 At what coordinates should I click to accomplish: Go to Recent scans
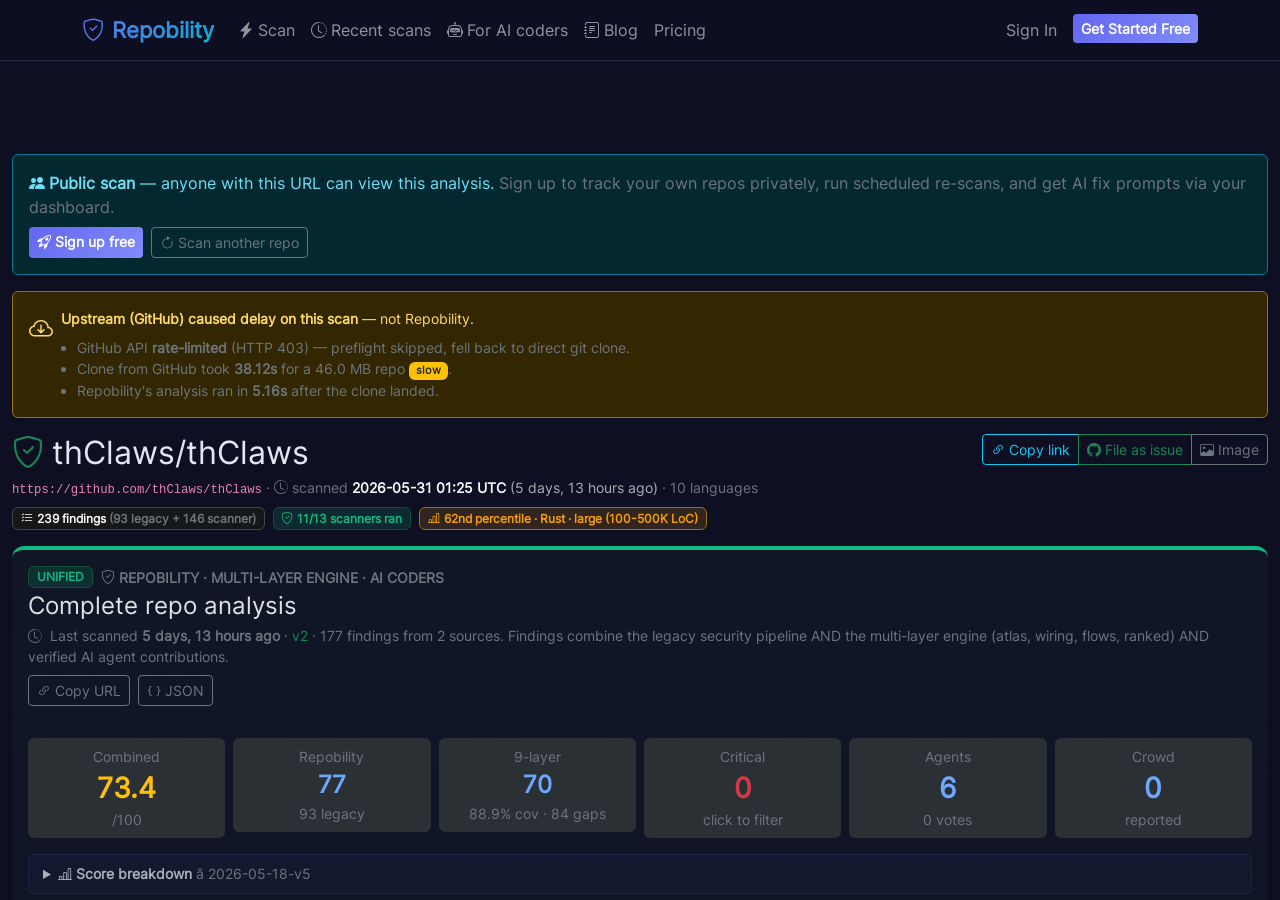[371, 30]
